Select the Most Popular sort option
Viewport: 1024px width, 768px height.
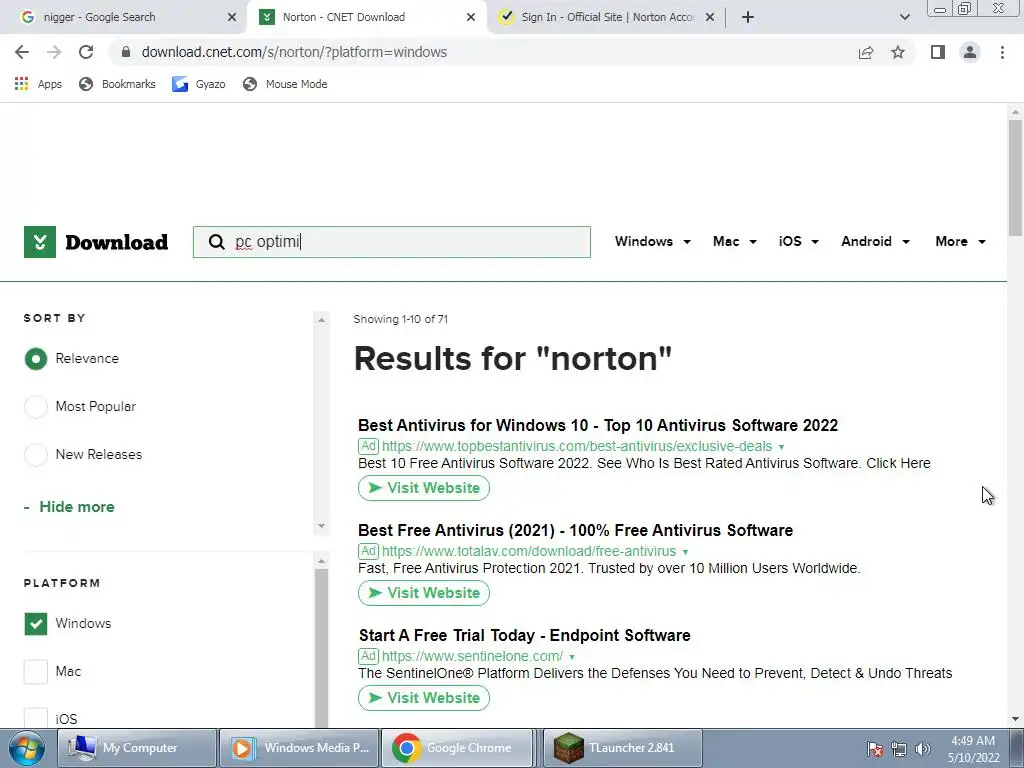(x=36, y=407)
